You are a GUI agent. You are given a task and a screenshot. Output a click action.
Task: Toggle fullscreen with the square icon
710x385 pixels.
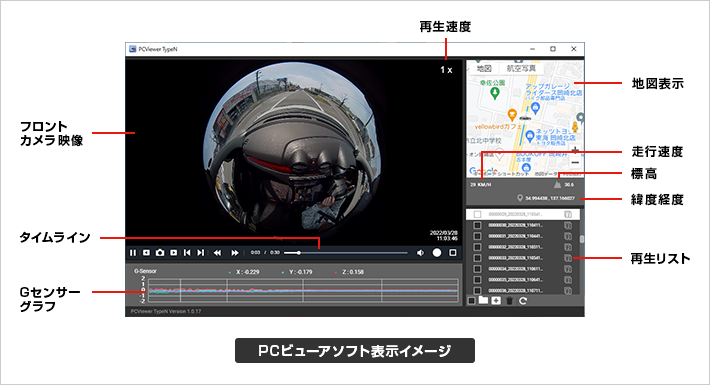click(x=453, y=253)
